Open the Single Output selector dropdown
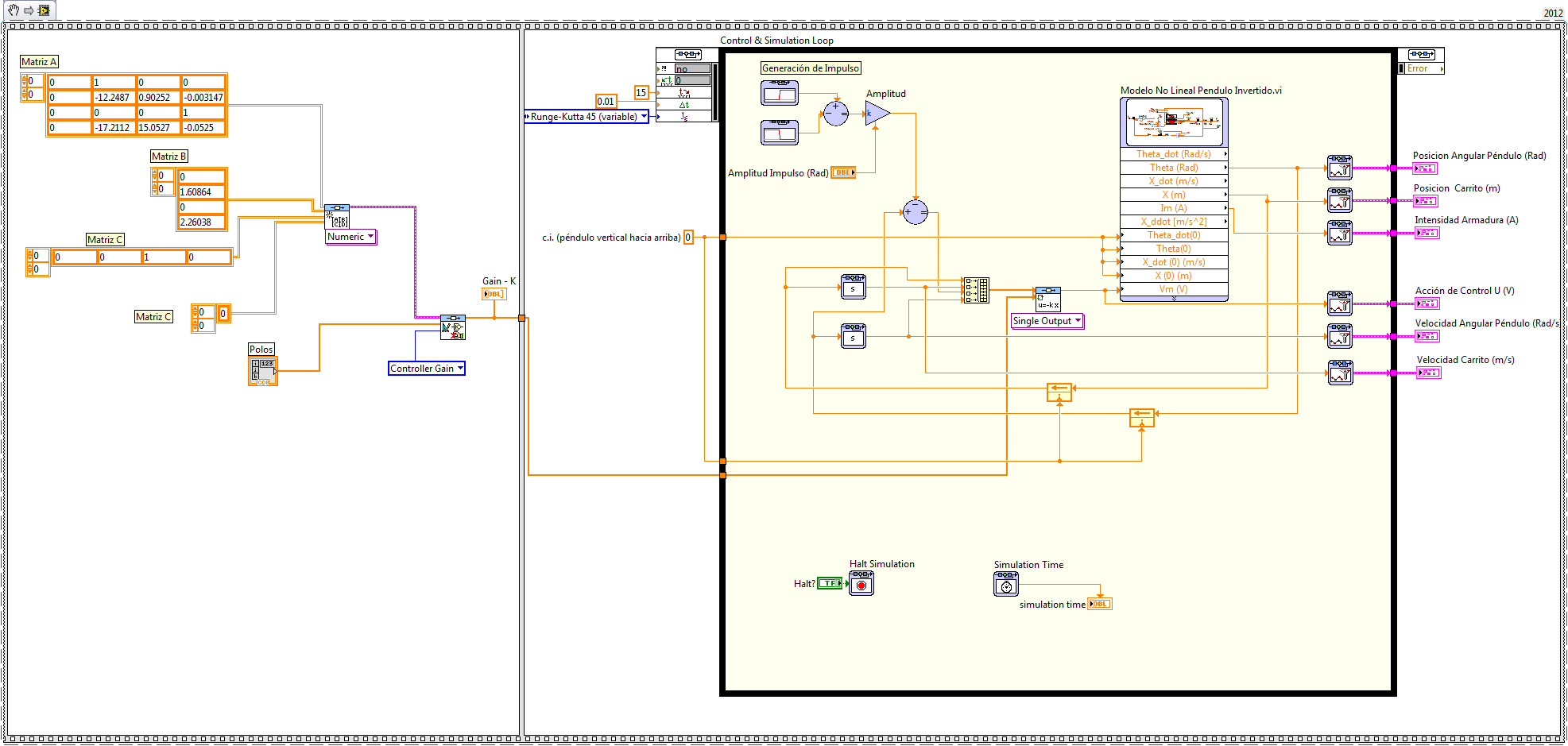 pos(1047,321)
